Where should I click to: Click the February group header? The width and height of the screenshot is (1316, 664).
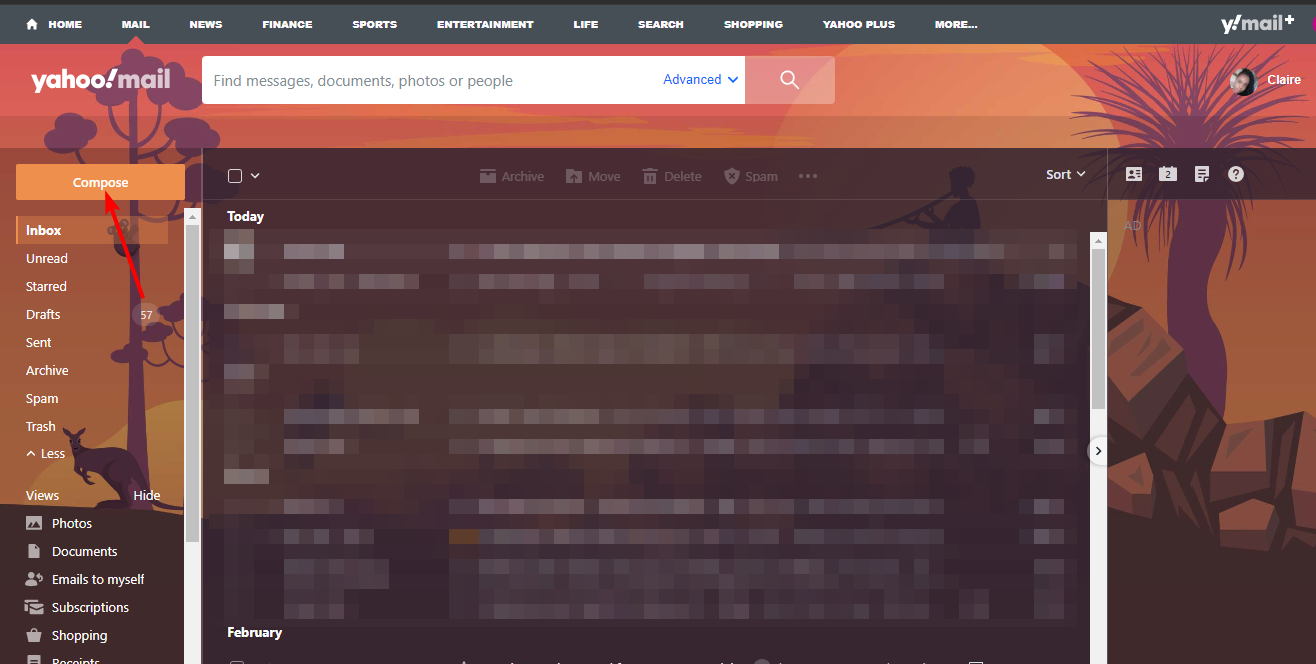[254, 632]
